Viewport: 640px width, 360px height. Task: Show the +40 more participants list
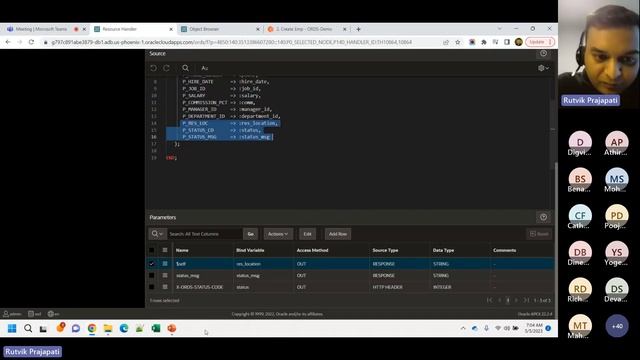pos(617,326)
